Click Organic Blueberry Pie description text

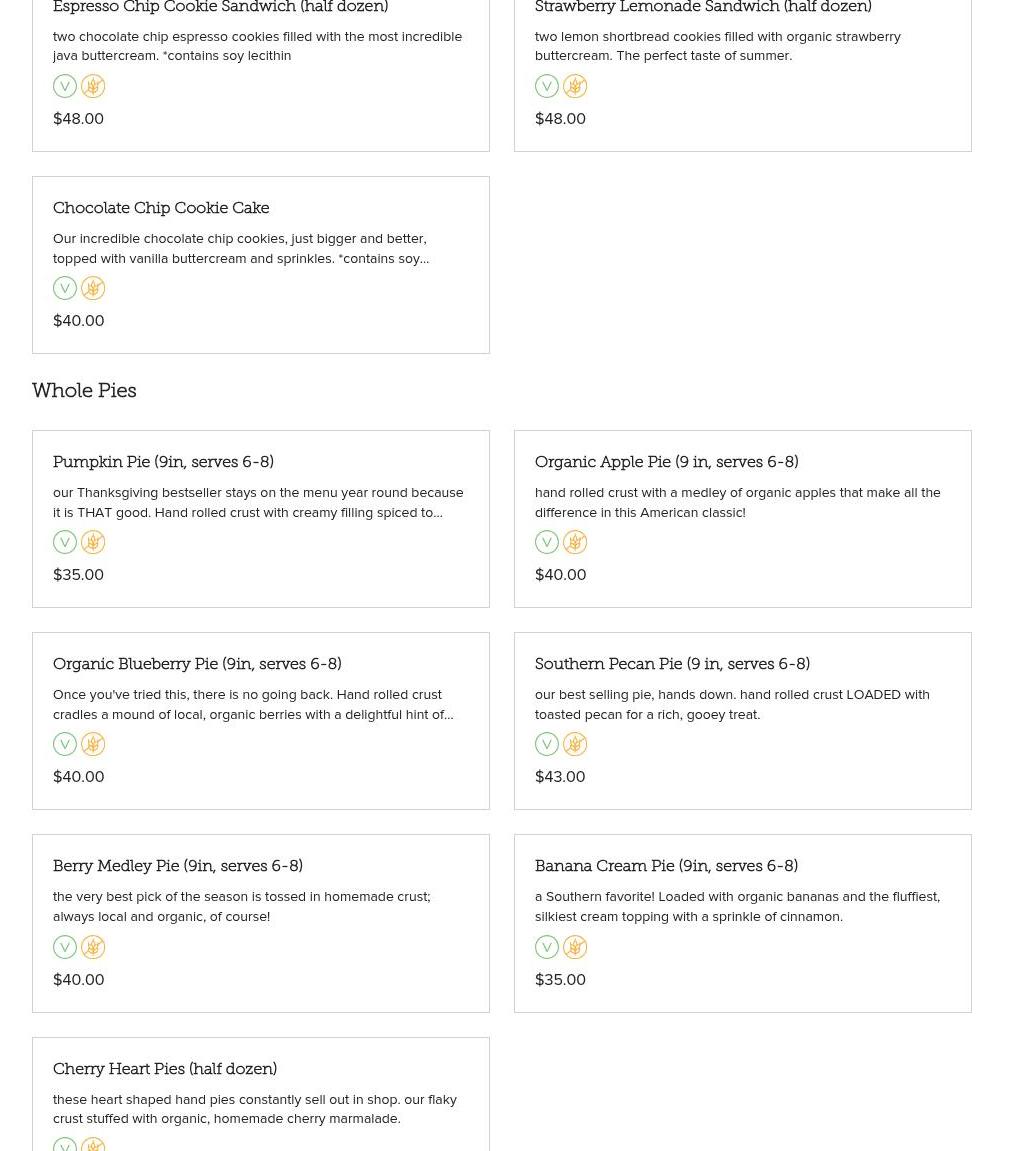click(x=253, y=705)
